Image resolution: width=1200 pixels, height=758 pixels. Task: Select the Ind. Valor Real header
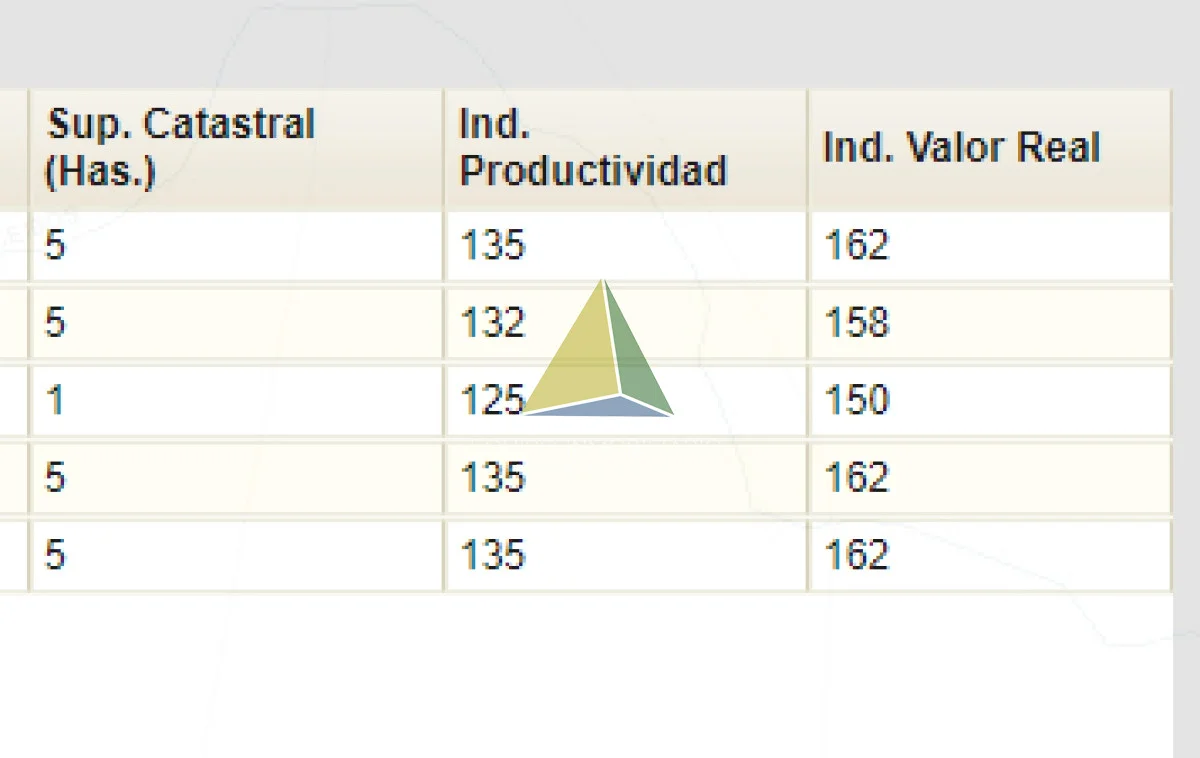pyautogui.click(x=960, y=148)
